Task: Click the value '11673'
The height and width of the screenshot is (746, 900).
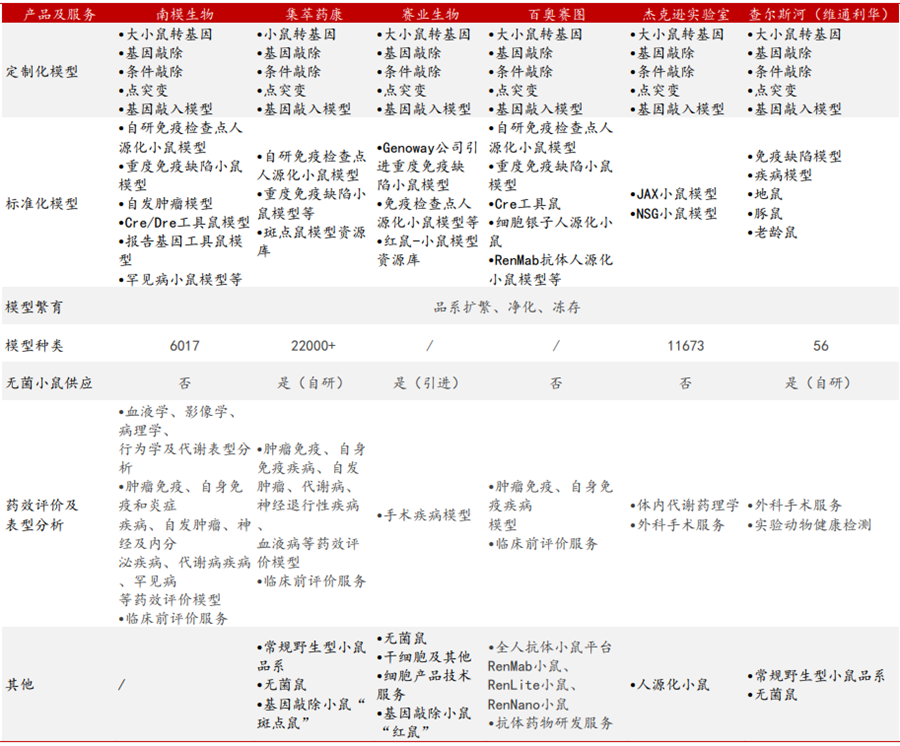Action: coord(686,345)
